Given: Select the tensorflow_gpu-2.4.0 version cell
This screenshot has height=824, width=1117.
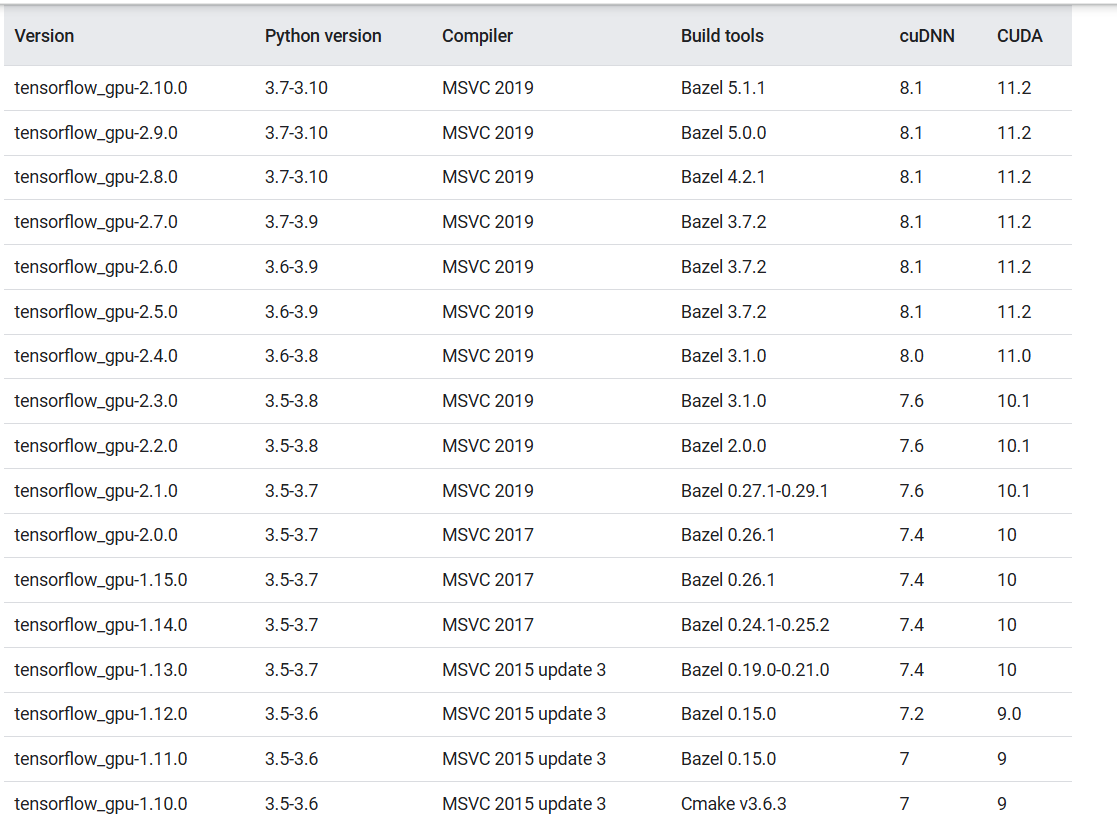Looking at the screenshot, I should click(96, 356).
